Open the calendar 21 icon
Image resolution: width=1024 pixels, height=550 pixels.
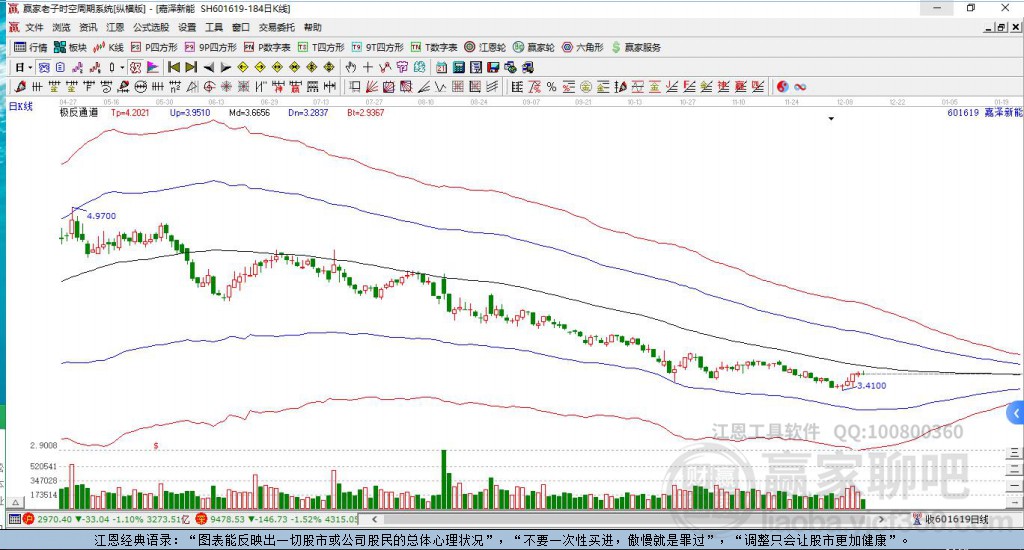coord(441,67)
